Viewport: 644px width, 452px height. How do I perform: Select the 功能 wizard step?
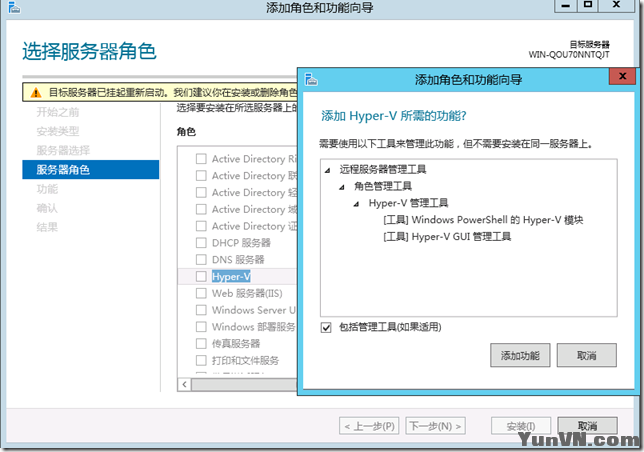tap(47, 189)
